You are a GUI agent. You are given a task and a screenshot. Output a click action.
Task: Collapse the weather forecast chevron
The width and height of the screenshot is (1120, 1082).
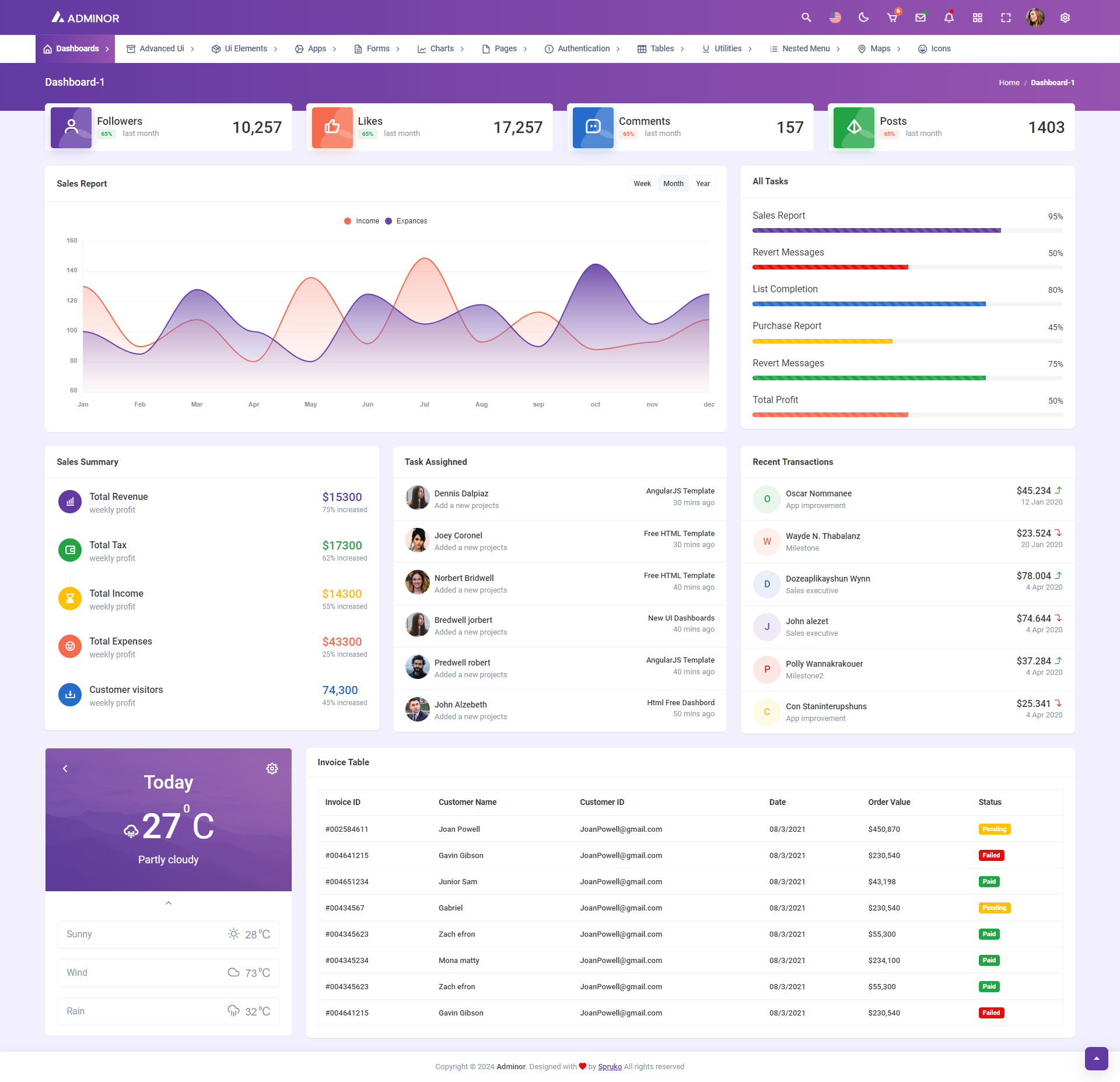[168, 903]
